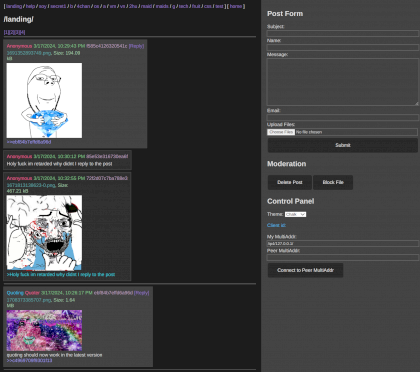Enlarge the colorful glitter image thumbnail
The height and width of the screenshot is (372, 420).
(44, 330)
